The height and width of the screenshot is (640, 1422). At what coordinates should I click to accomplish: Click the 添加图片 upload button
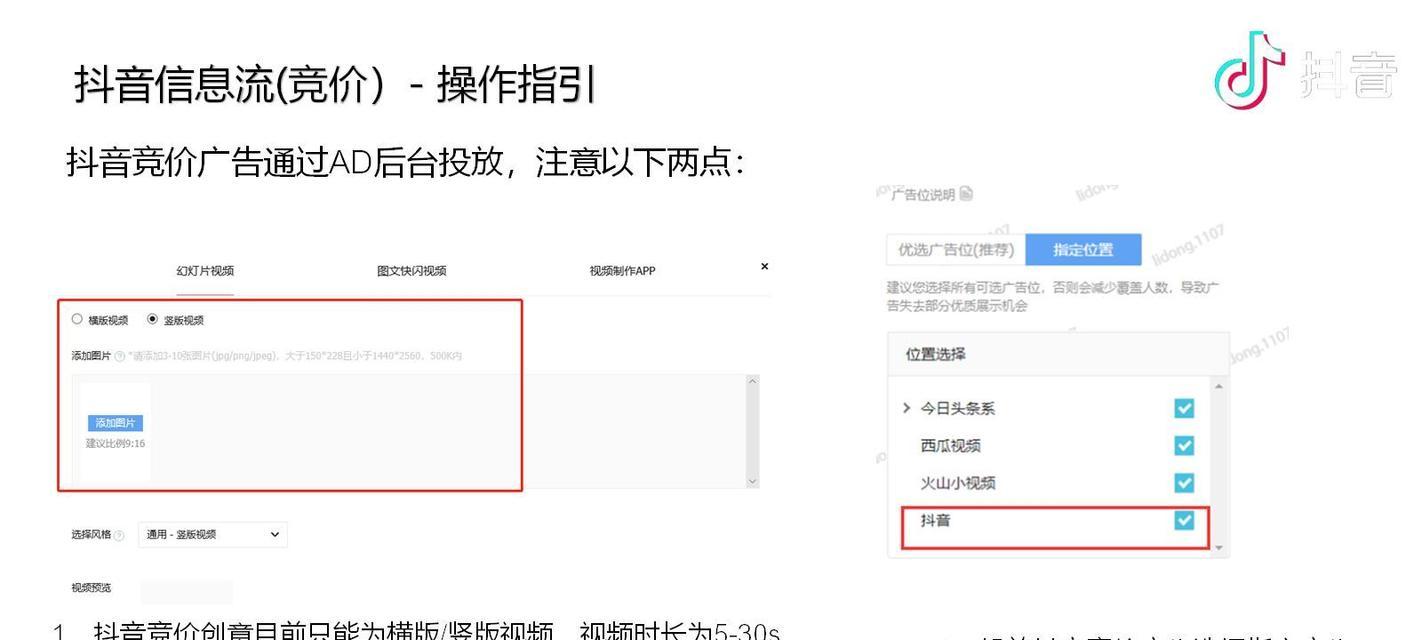116,423
